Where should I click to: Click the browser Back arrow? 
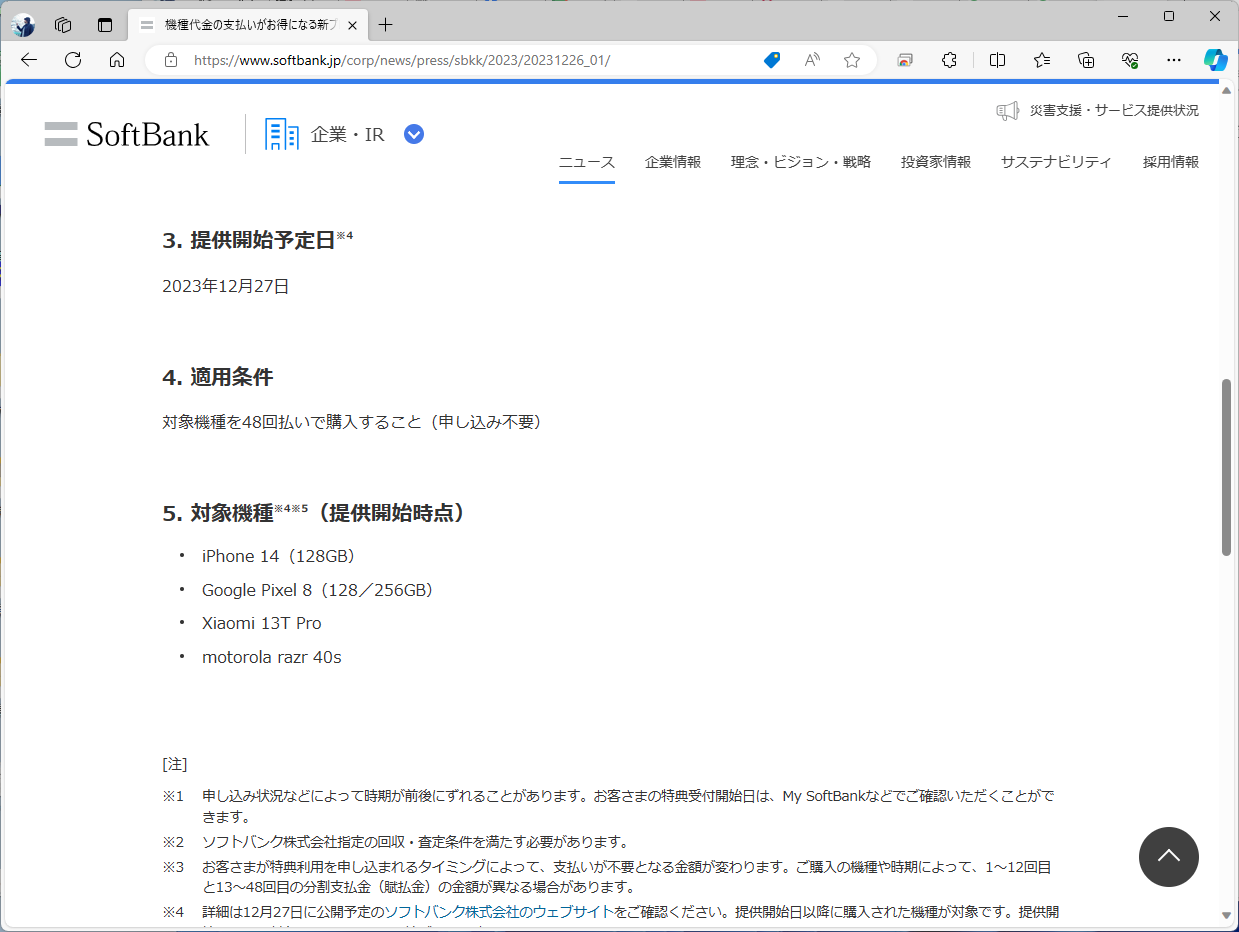29,60
